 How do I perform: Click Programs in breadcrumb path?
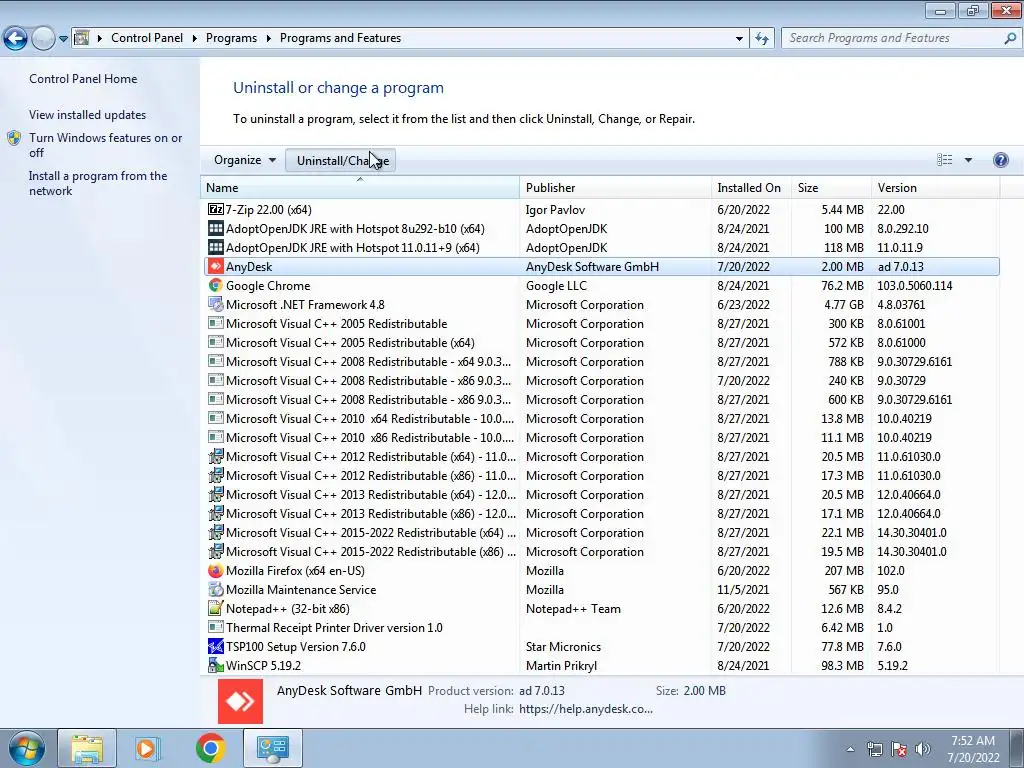tap(231, 38)
